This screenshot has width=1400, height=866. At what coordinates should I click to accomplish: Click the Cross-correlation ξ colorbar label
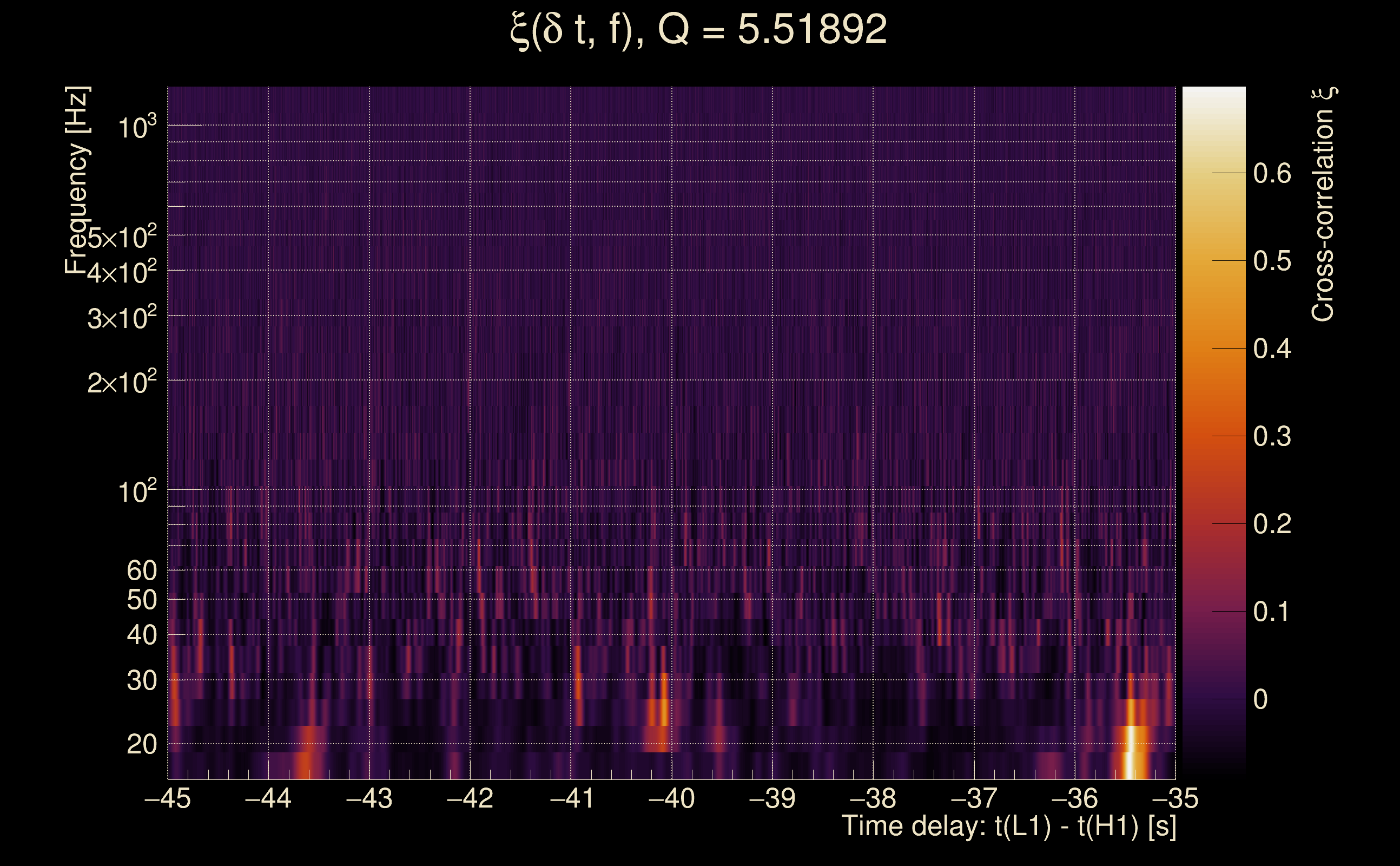click(x=1323, y=205)
